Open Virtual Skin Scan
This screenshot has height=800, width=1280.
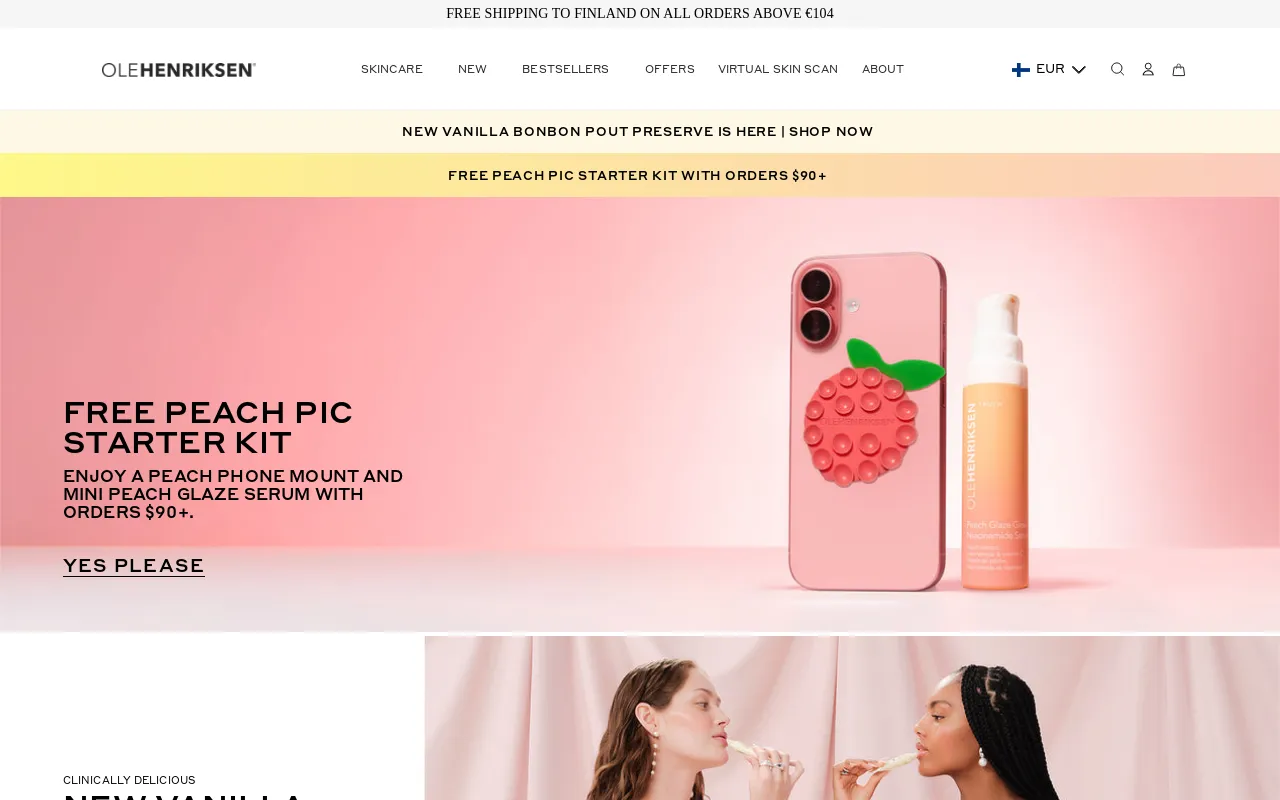[778, 69]
